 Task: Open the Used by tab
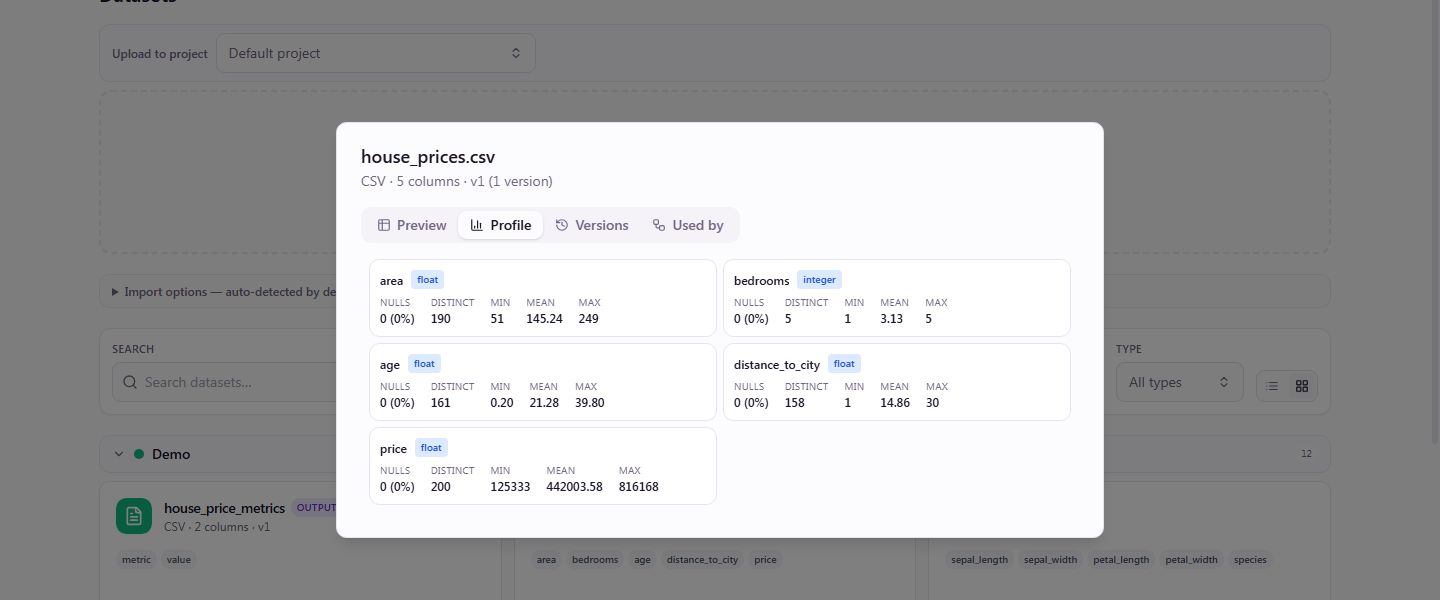688,225
